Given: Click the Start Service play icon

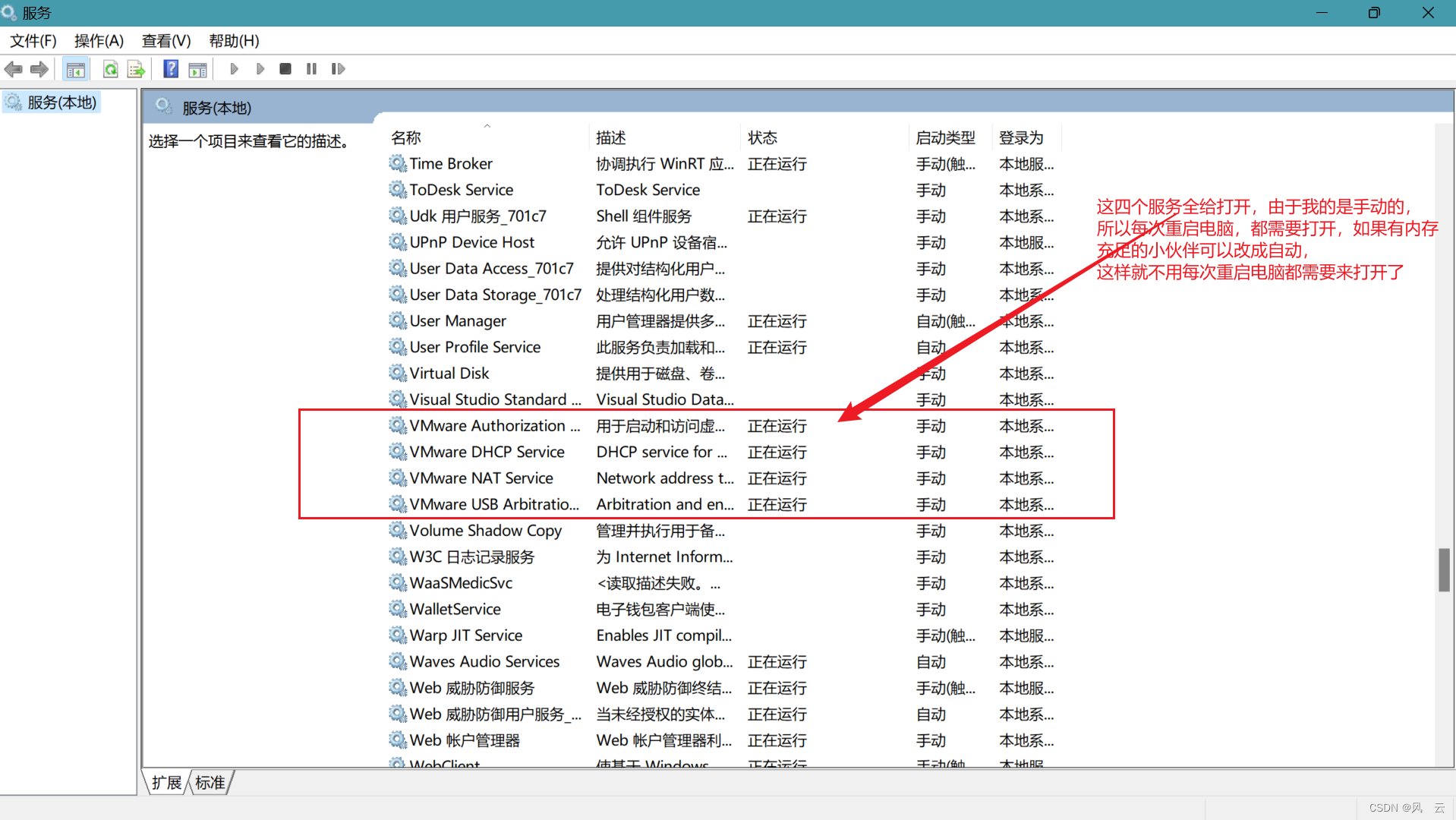Looking at the screenshot, I should point(234,69).
